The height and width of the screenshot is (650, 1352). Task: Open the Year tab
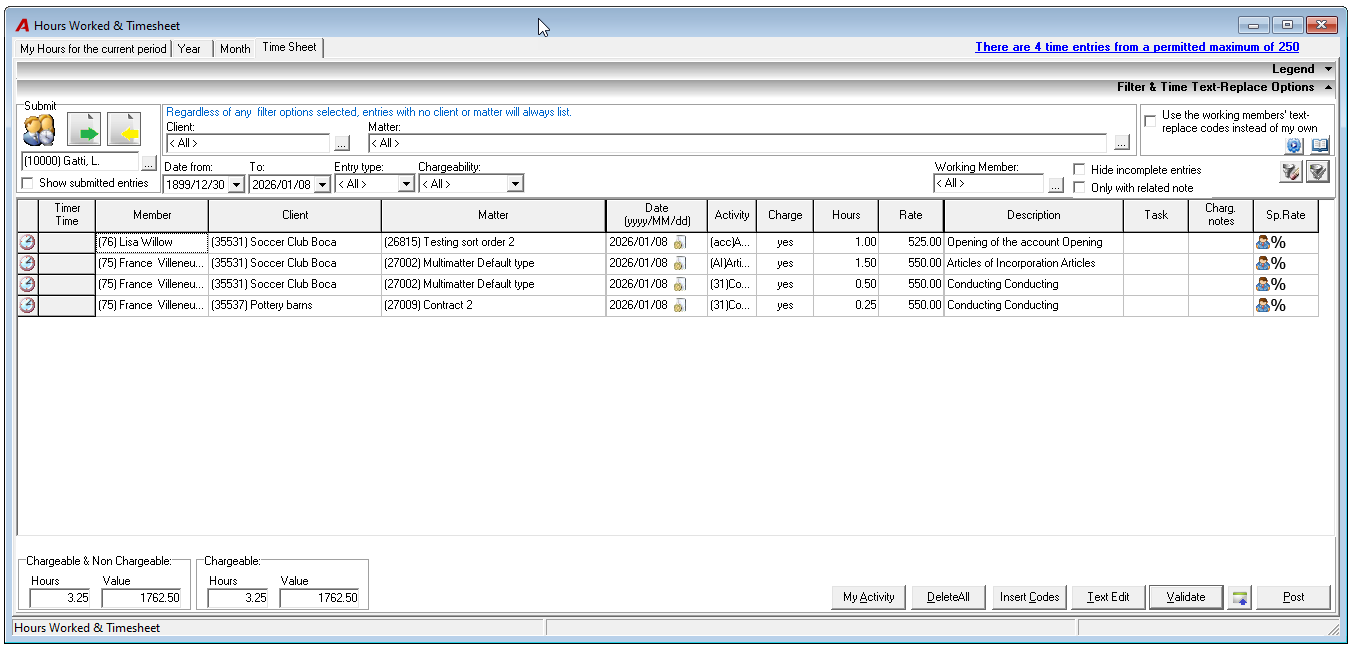tap(190, 49)
